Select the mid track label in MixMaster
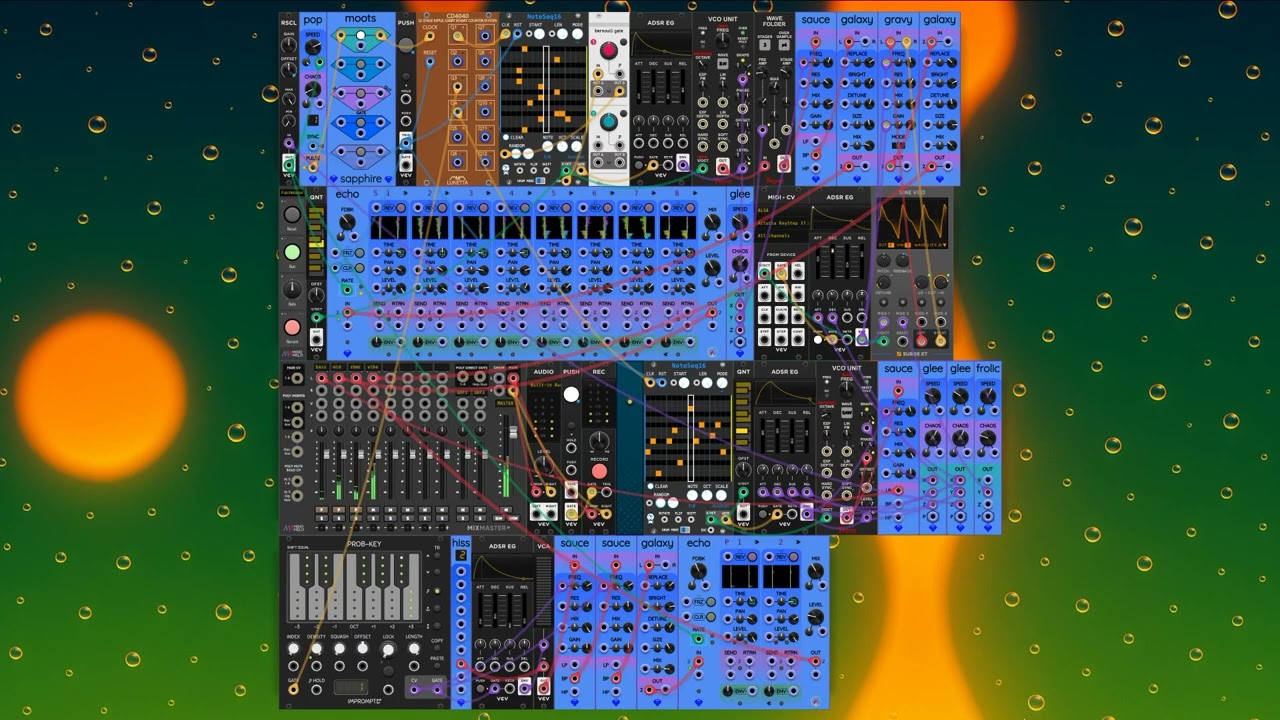 tap(339, 368)
